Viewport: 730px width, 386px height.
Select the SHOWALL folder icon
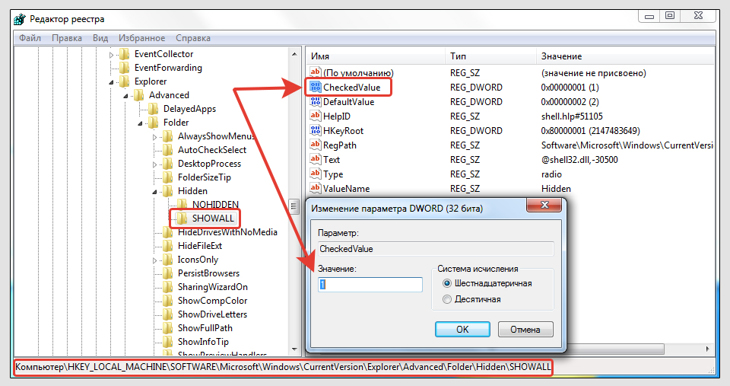(x=182, y=218)
